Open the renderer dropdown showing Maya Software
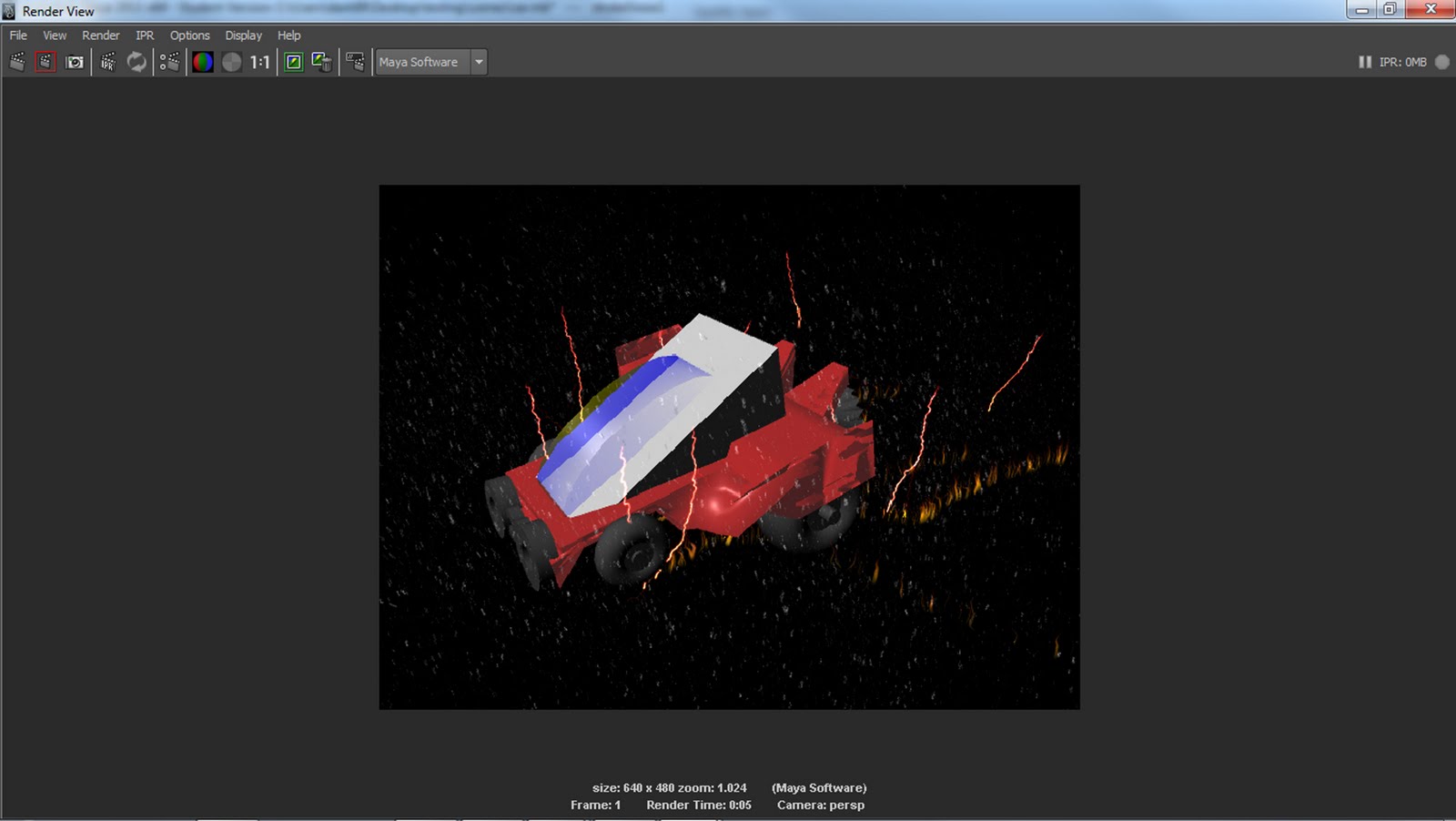Screen dimensions: 1456x821 pyautogui.click(x=479, y=62)
